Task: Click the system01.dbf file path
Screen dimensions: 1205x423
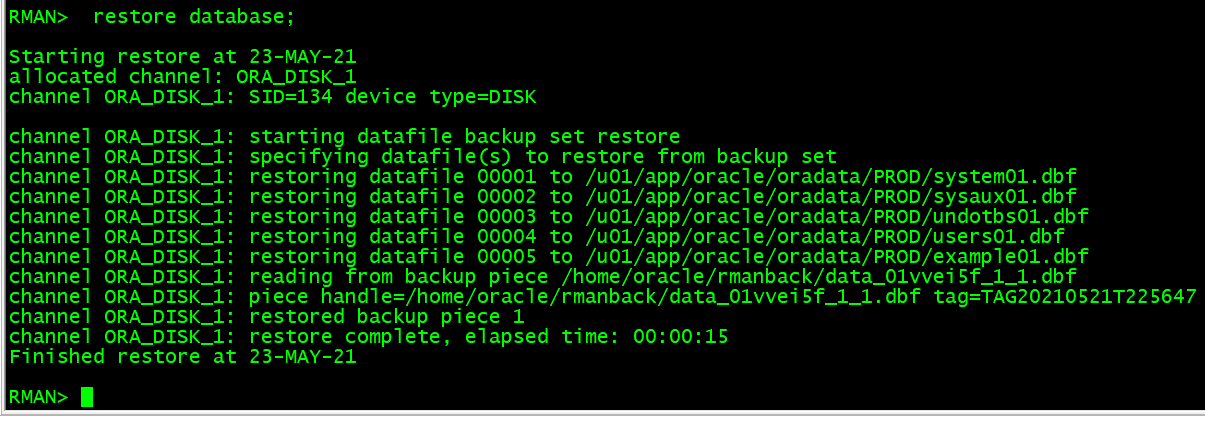Action: coord(829,177)
